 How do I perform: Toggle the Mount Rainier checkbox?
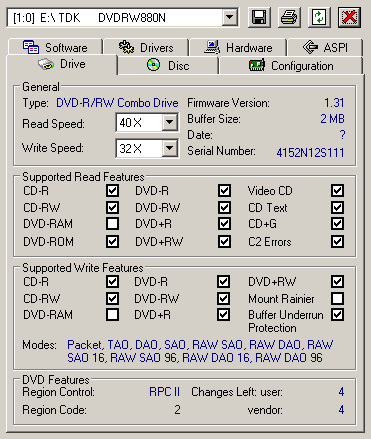pos(337,298)
